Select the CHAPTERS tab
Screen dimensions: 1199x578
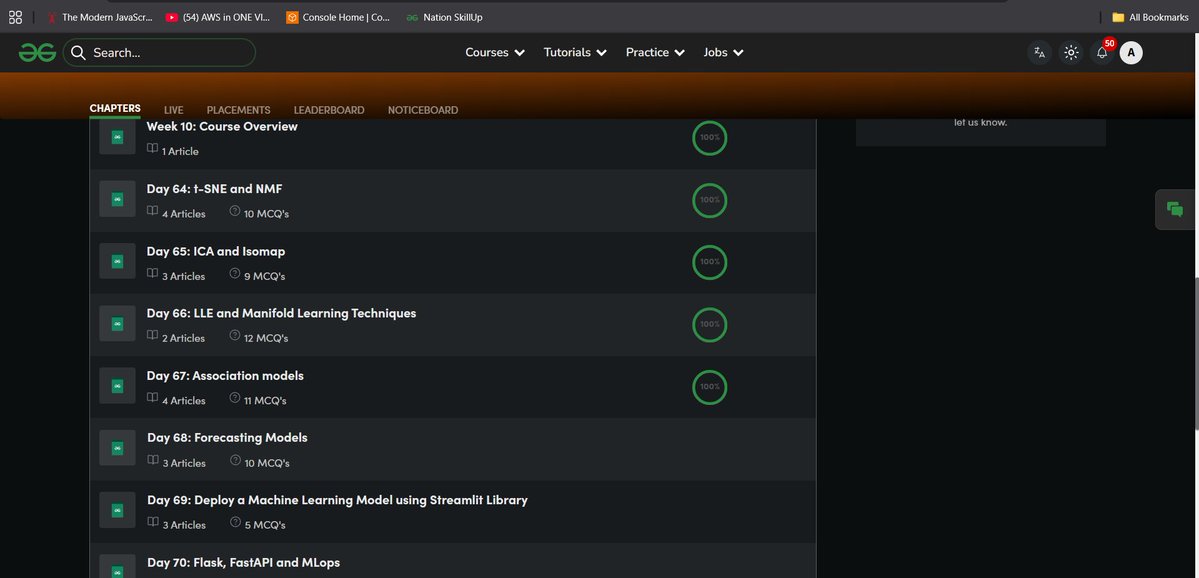tap(115, 109)
